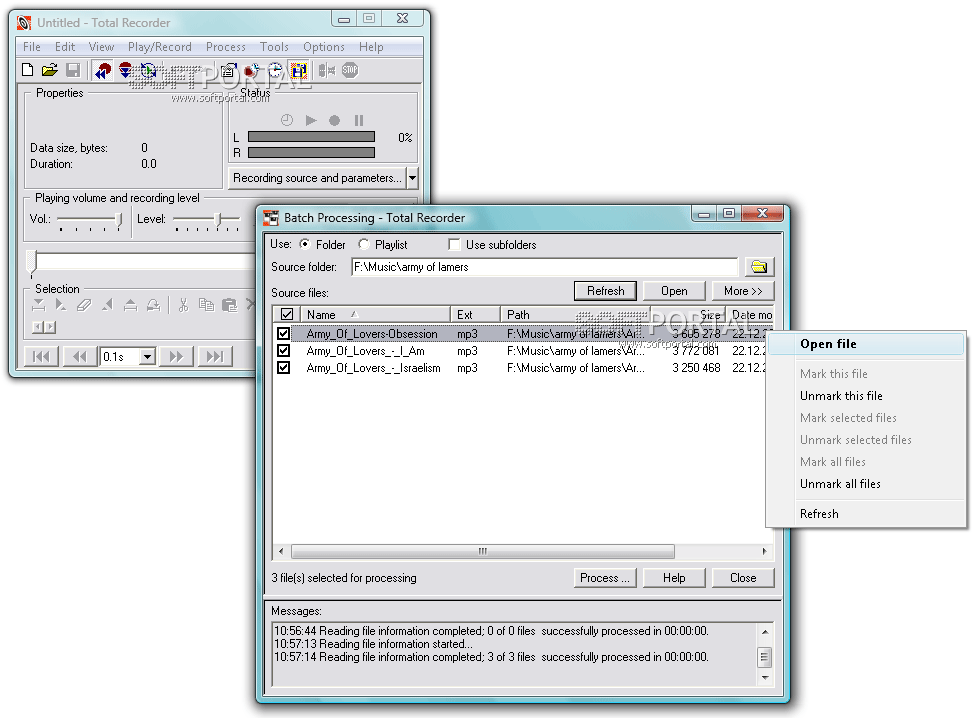Click the STOP sign toolbar icon
Screen dimensions: 980x718
click(x=350, y=70)
